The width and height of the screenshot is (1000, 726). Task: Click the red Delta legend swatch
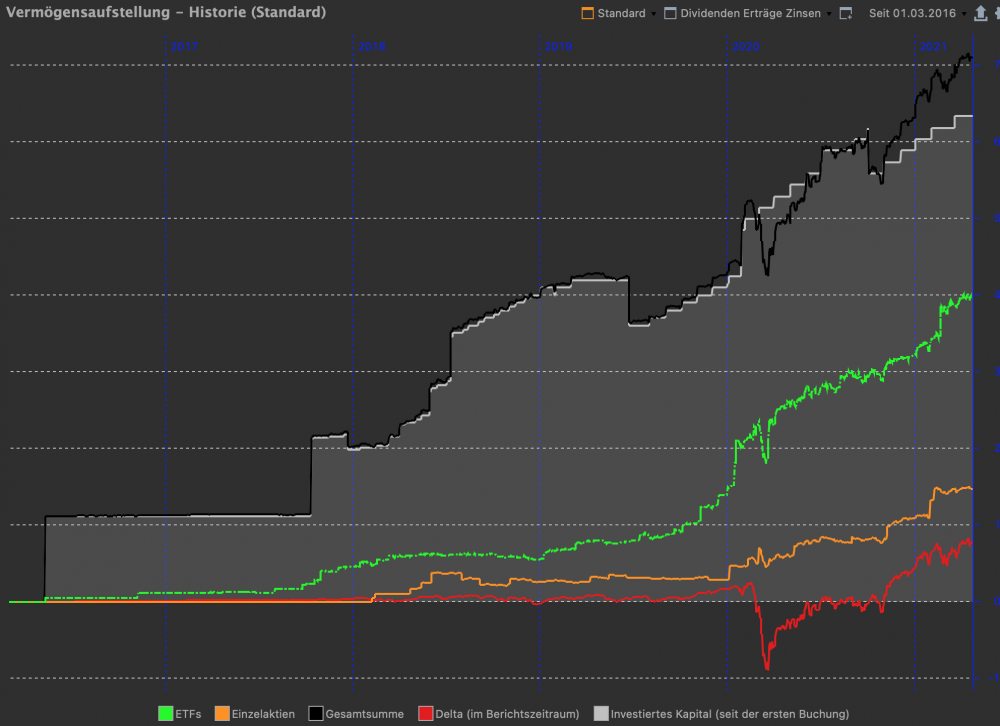[x=425, y=714]
